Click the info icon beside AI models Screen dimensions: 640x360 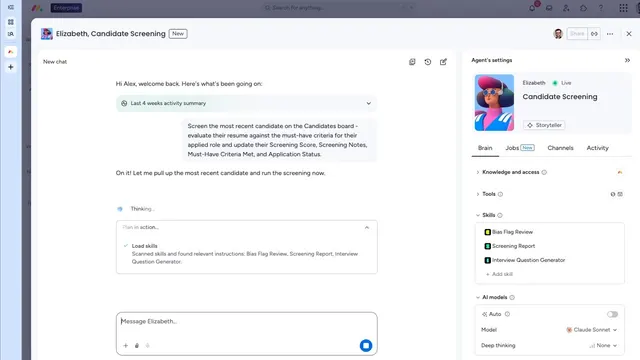click(512, 298)
